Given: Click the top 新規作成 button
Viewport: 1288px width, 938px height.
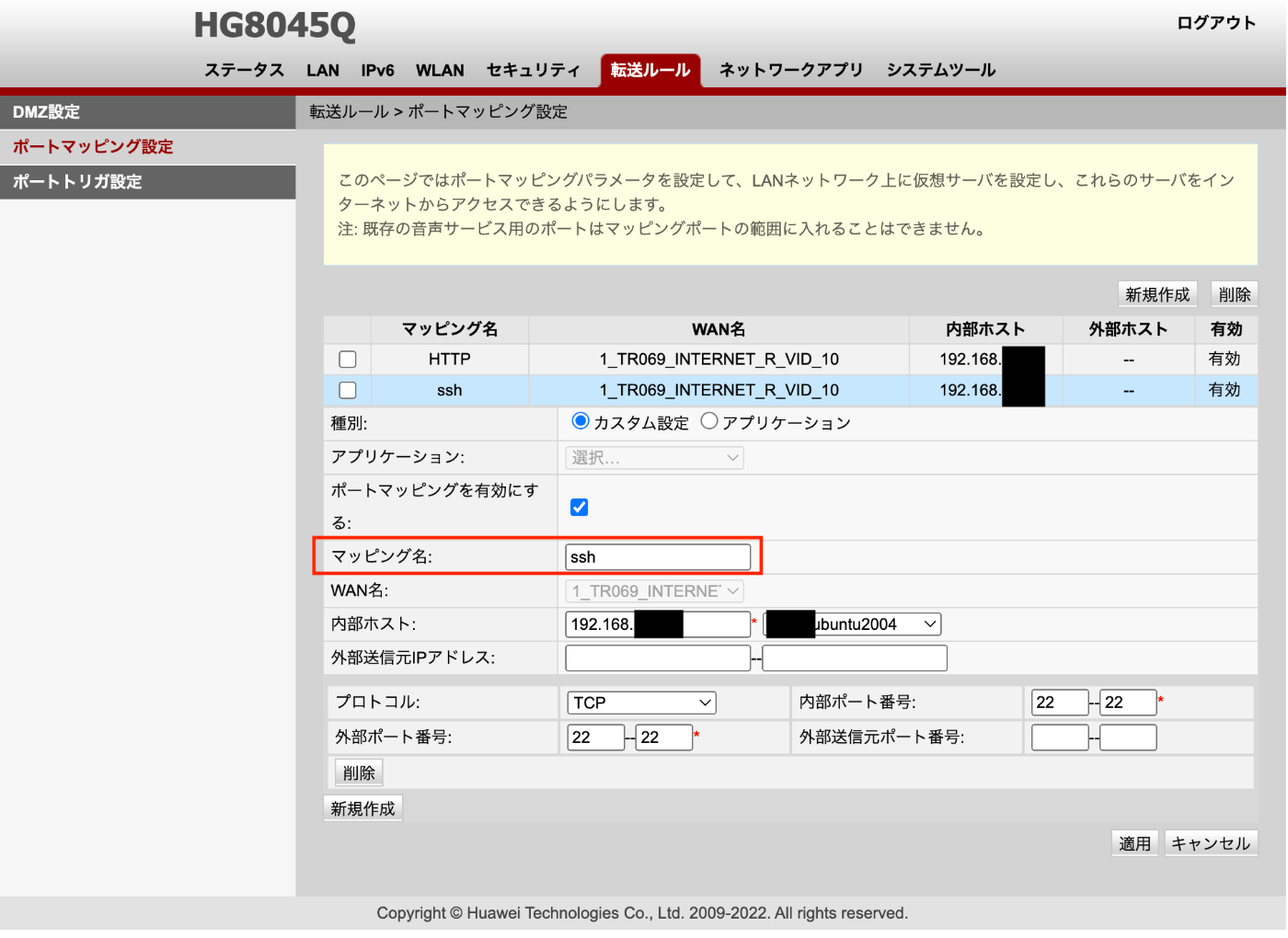Looking at the screenshot, I should [1157, 294].
